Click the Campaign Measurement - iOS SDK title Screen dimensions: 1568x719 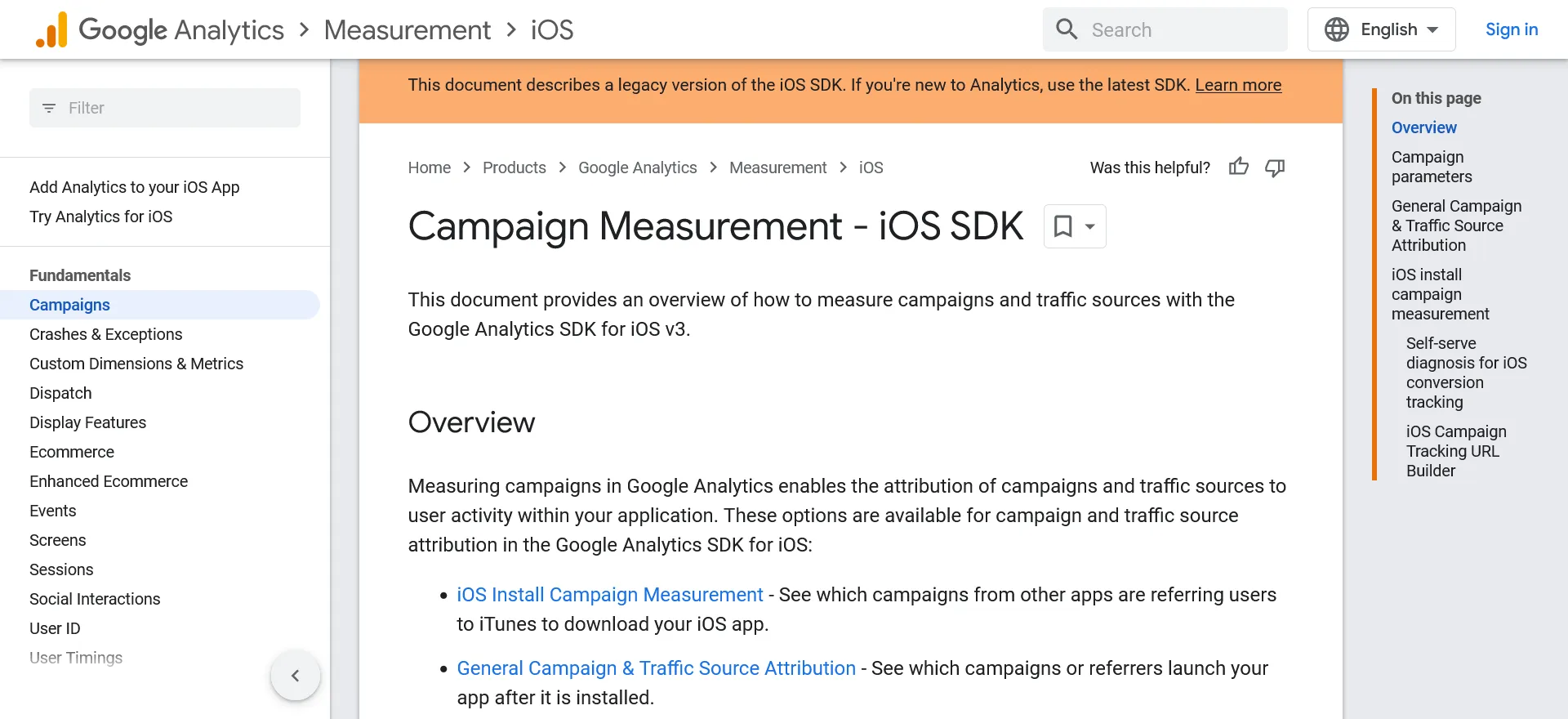715,226
